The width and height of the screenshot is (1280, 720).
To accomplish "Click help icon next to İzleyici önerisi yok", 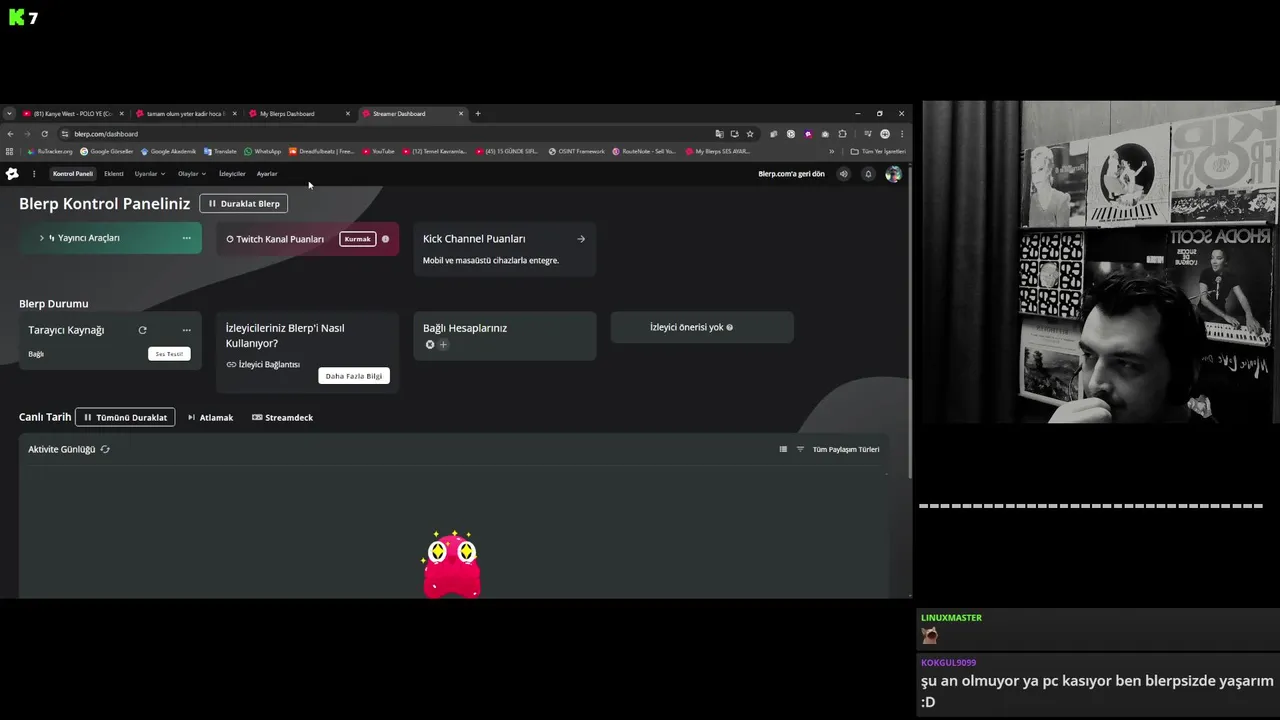I will (729, 327).
